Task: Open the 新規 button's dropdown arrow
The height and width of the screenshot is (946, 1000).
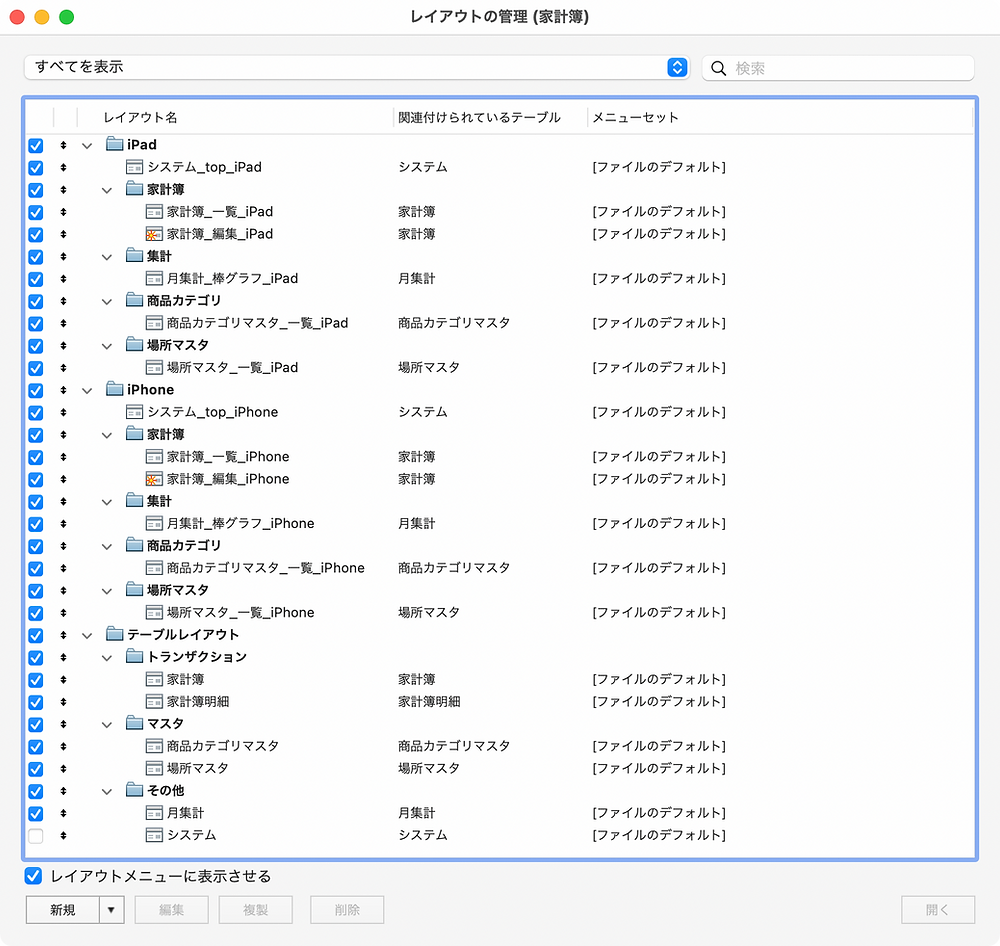Action: [x=112, y=910]
